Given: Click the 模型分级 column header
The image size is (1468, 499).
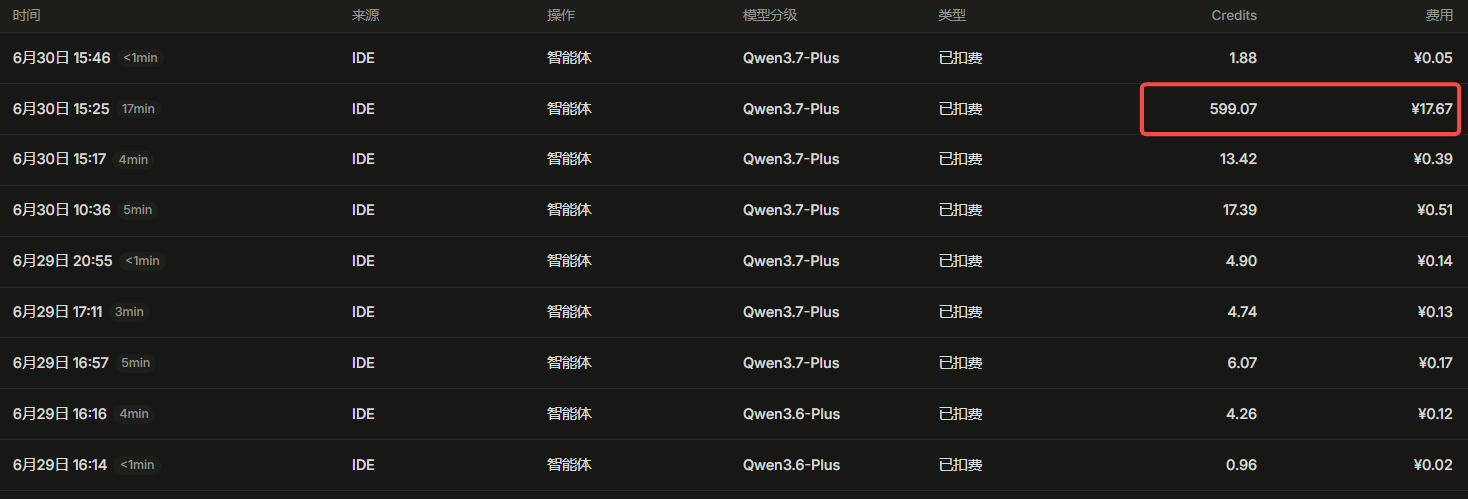Looking at the screenshot, I should click(x=770, y=16).
